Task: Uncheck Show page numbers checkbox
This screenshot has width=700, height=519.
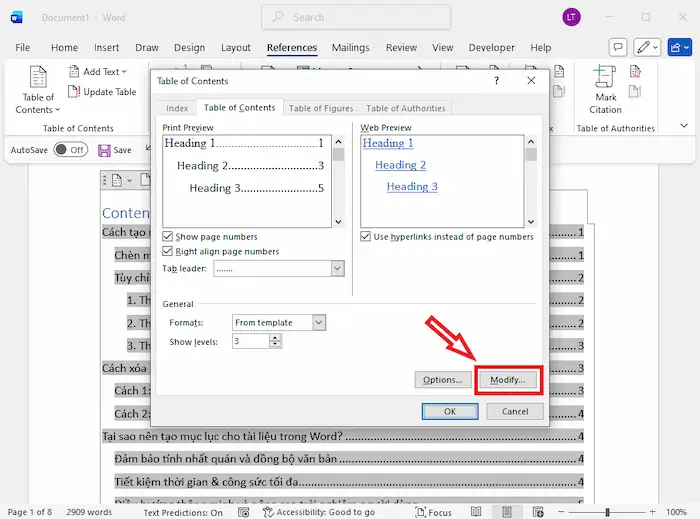Action: 168,237
